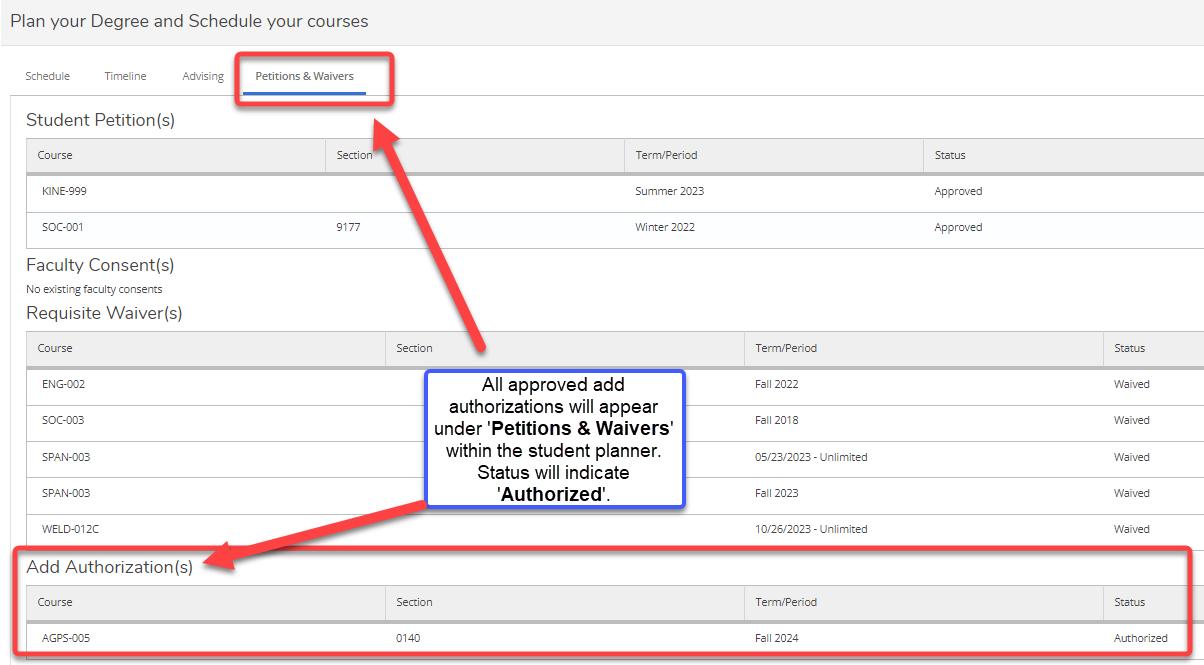Select the SOC-001 course cell
The width and height of the screenshot is (1204, 665).
point(63,227)
